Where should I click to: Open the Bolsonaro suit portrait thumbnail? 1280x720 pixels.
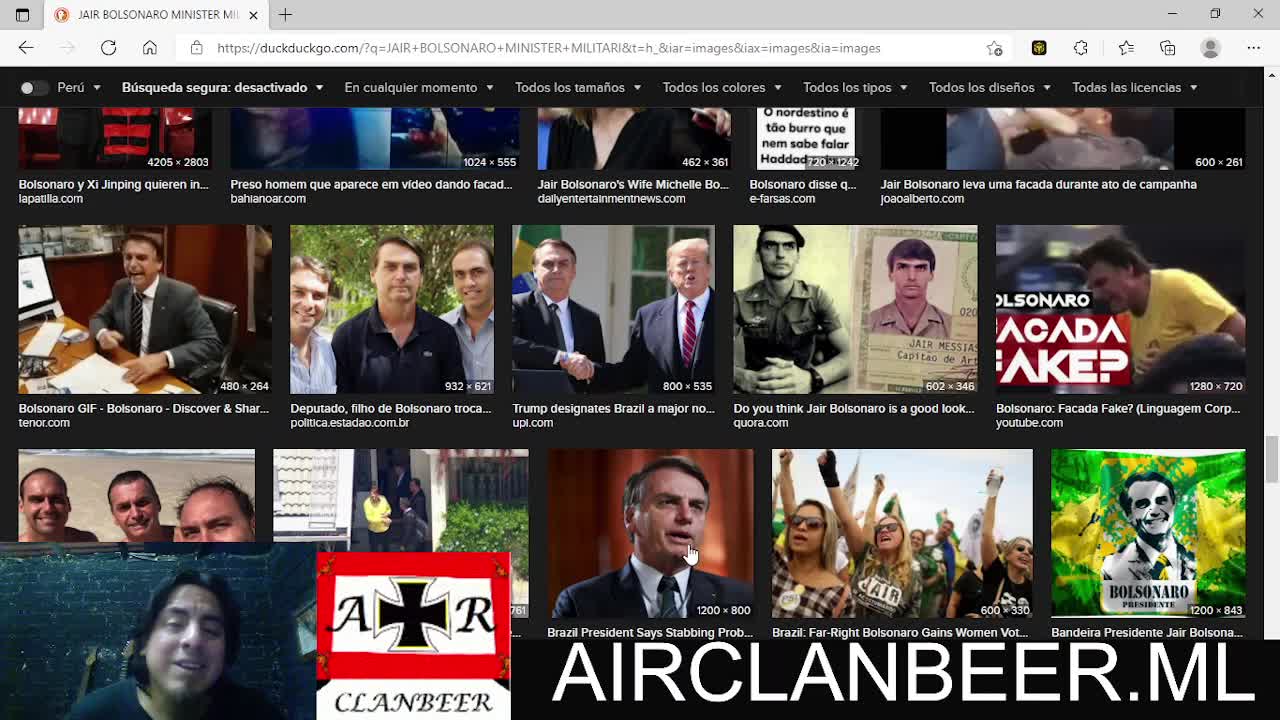click(x=650, y=533)
